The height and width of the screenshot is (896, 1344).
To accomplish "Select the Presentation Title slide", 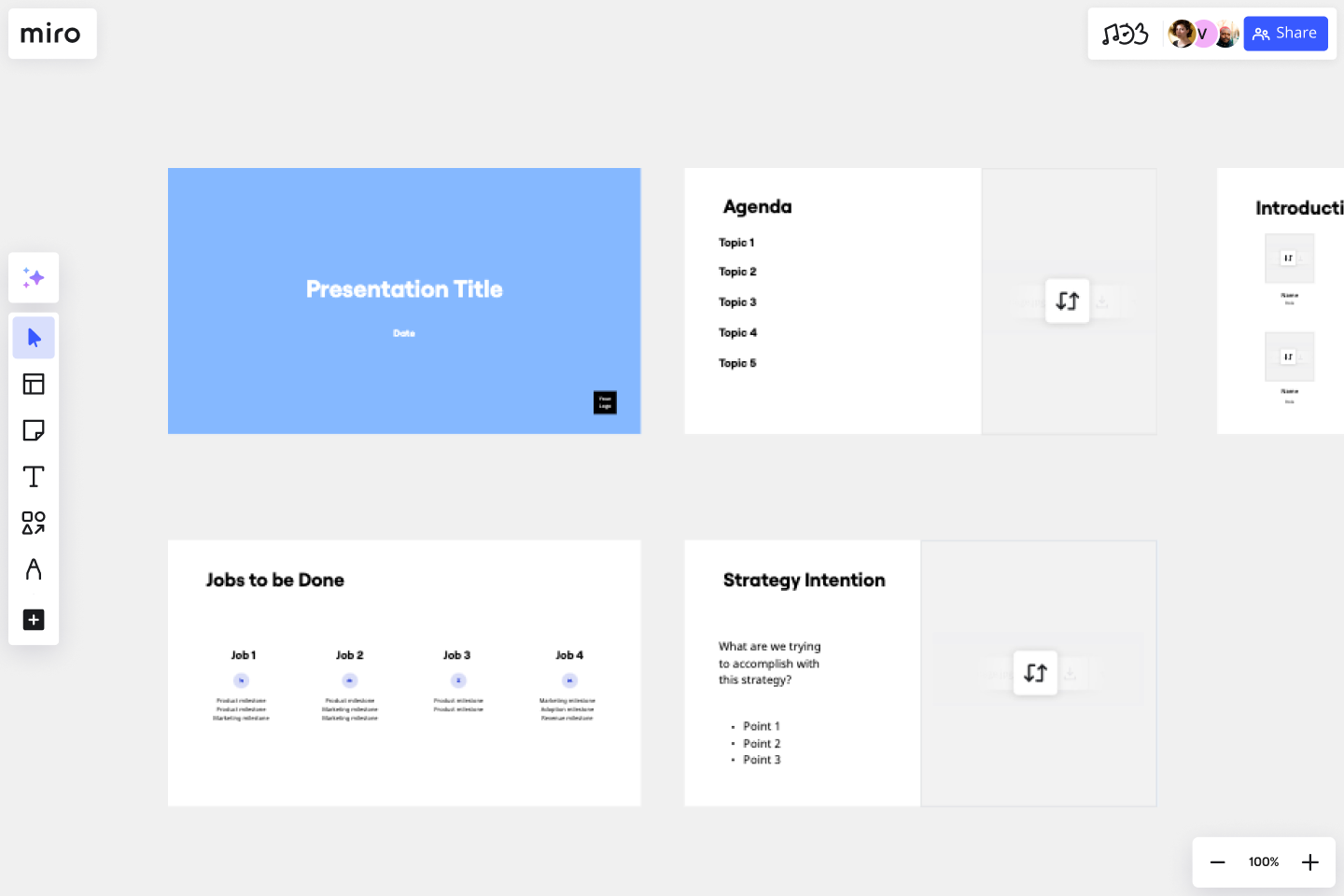I will pos(404,301).
